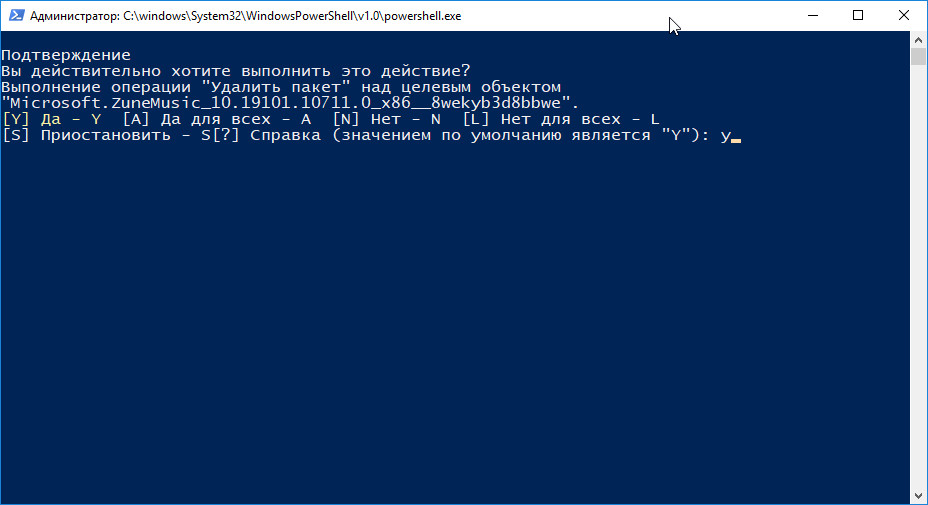Click the "[A] Да для всех" option text
Viewport: 928px width, 505px height.
[197, 119]
